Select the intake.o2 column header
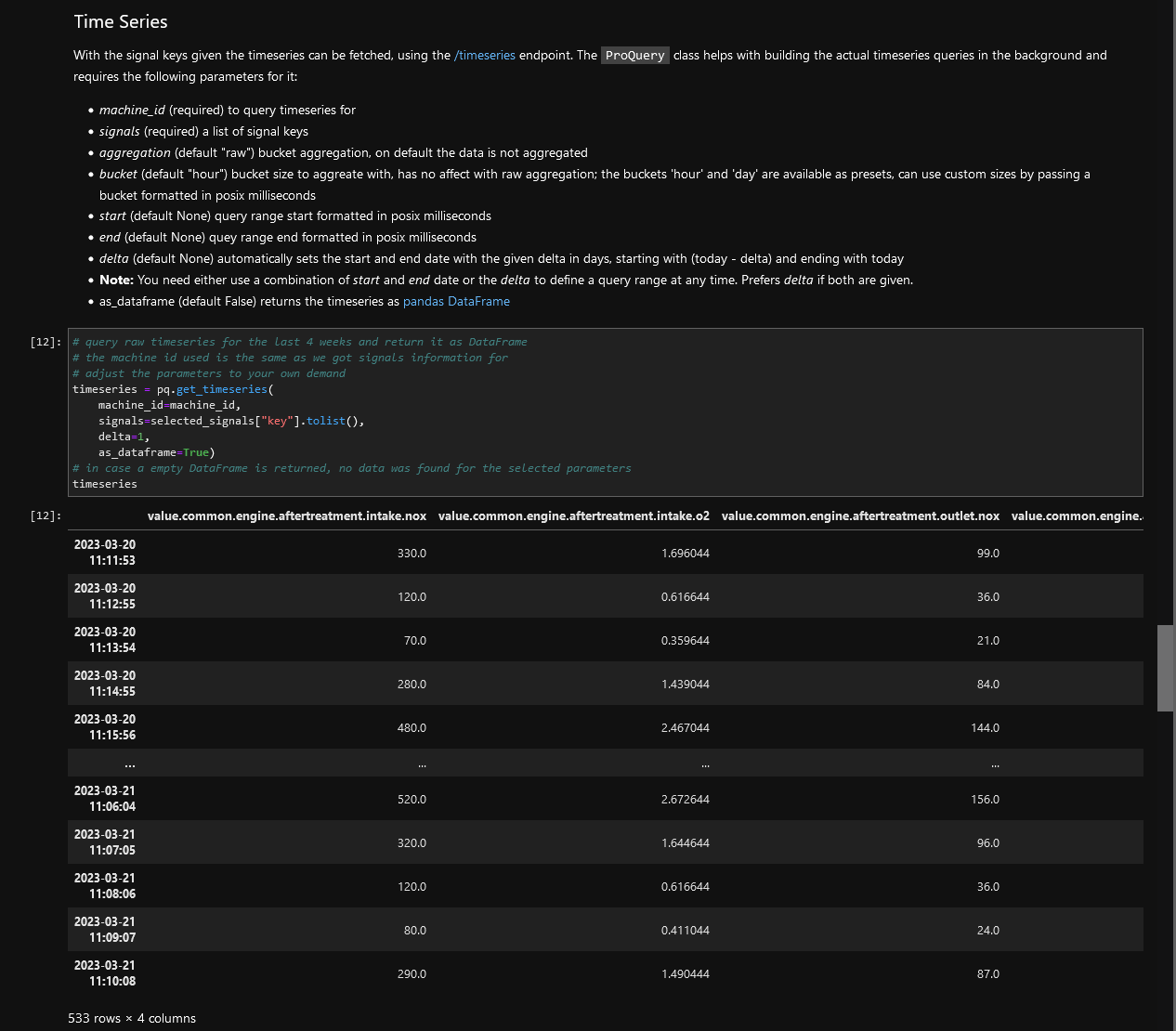Image resolution: width=1176 pixels, height=1031 pixels. click(573, 516)
